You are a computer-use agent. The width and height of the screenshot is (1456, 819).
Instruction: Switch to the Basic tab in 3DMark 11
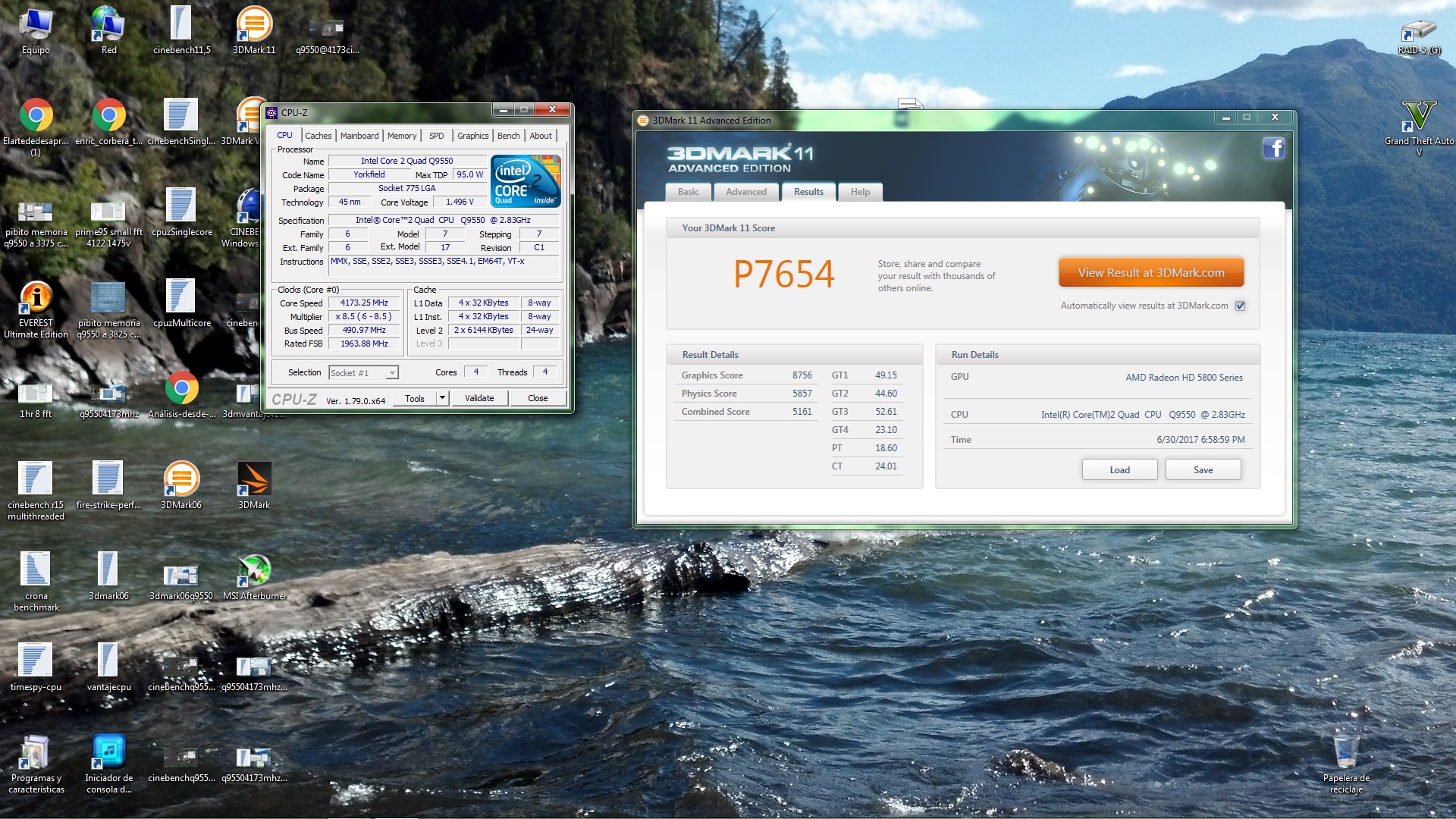[689, 192]
